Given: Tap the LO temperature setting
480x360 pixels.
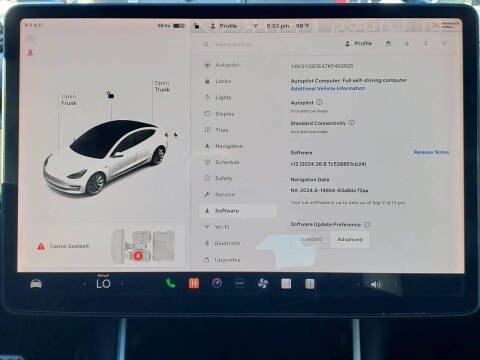Looking at the screenshot, I should click(x=103, y=284).
